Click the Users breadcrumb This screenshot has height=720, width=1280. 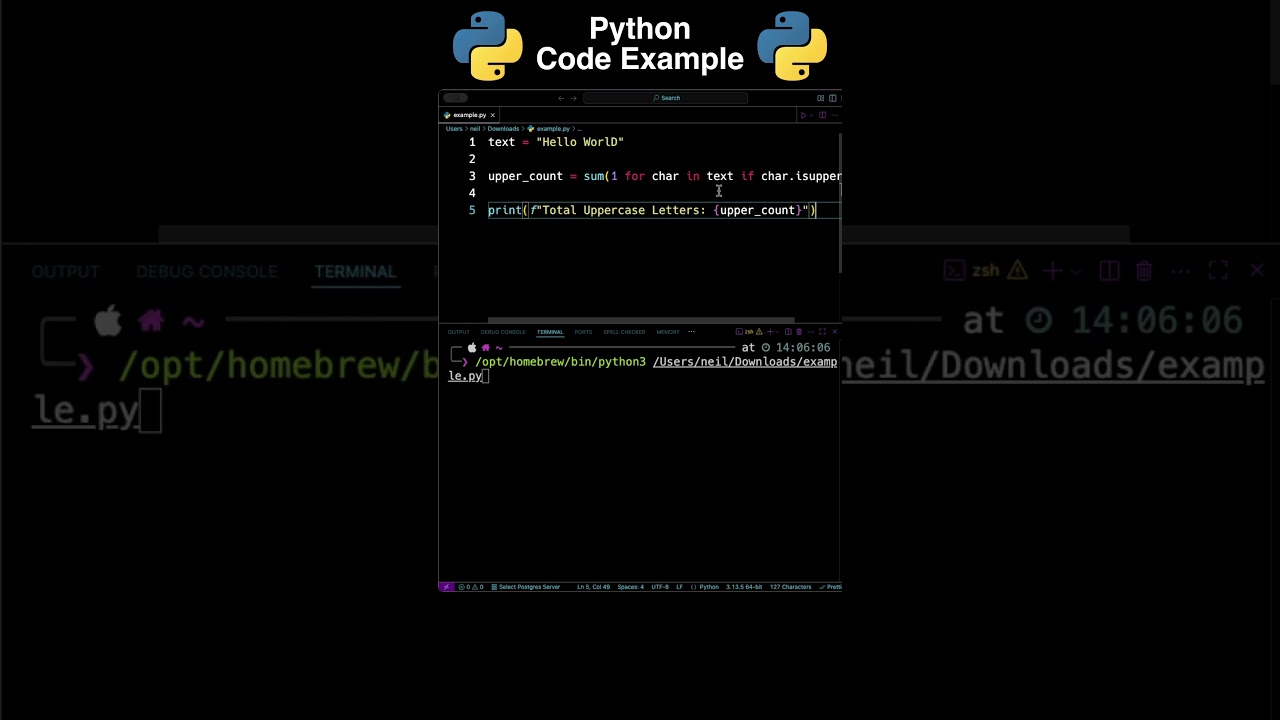[454, 129]
